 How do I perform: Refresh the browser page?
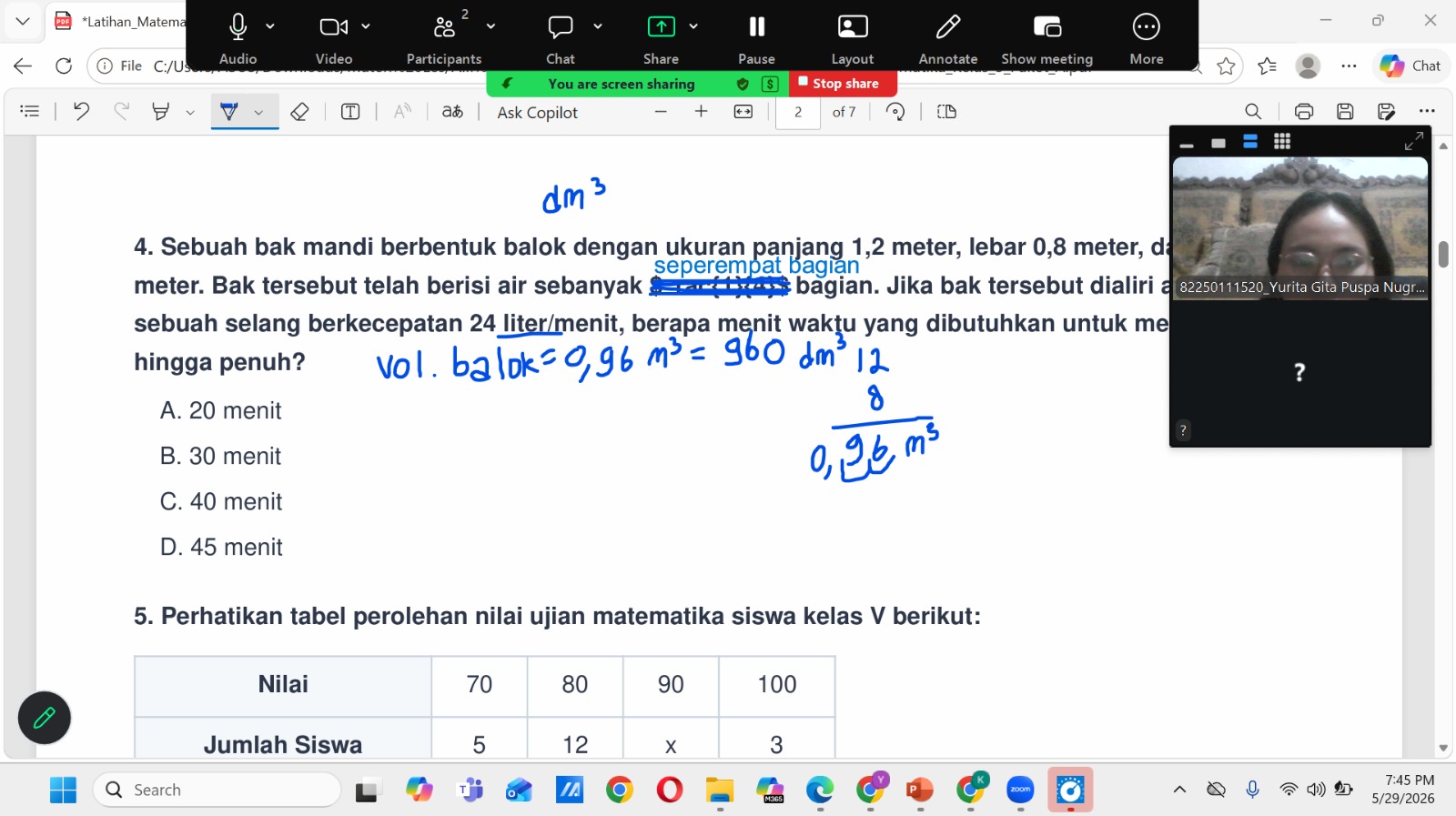[x=64, y=65]
